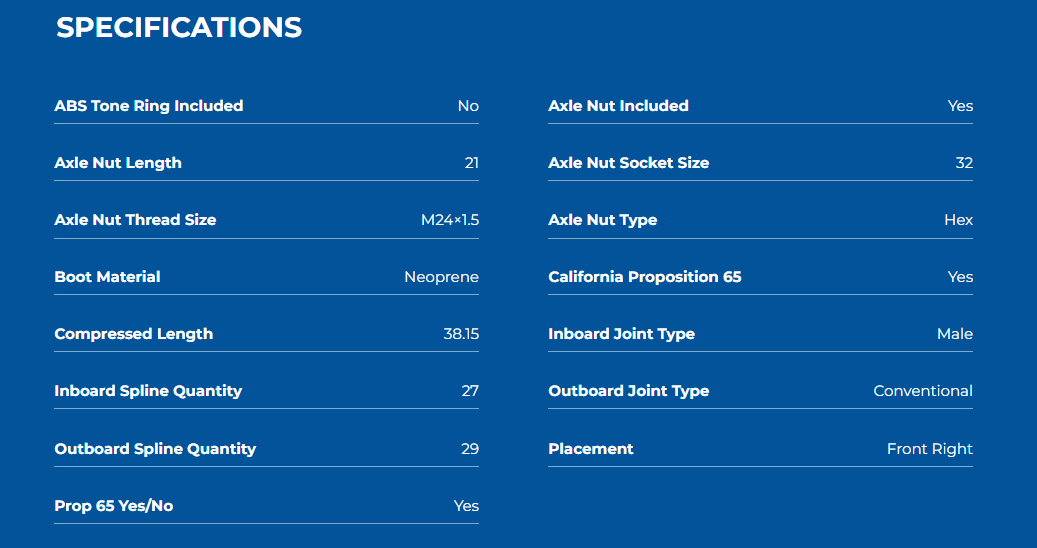Click the Axle Nut Length value 21

tap(472, 163)
